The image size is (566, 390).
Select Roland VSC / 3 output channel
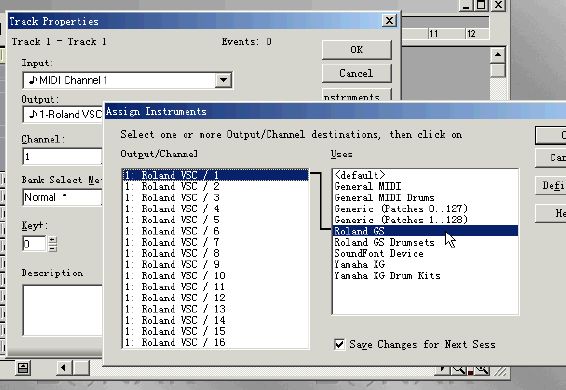(215, 198)
